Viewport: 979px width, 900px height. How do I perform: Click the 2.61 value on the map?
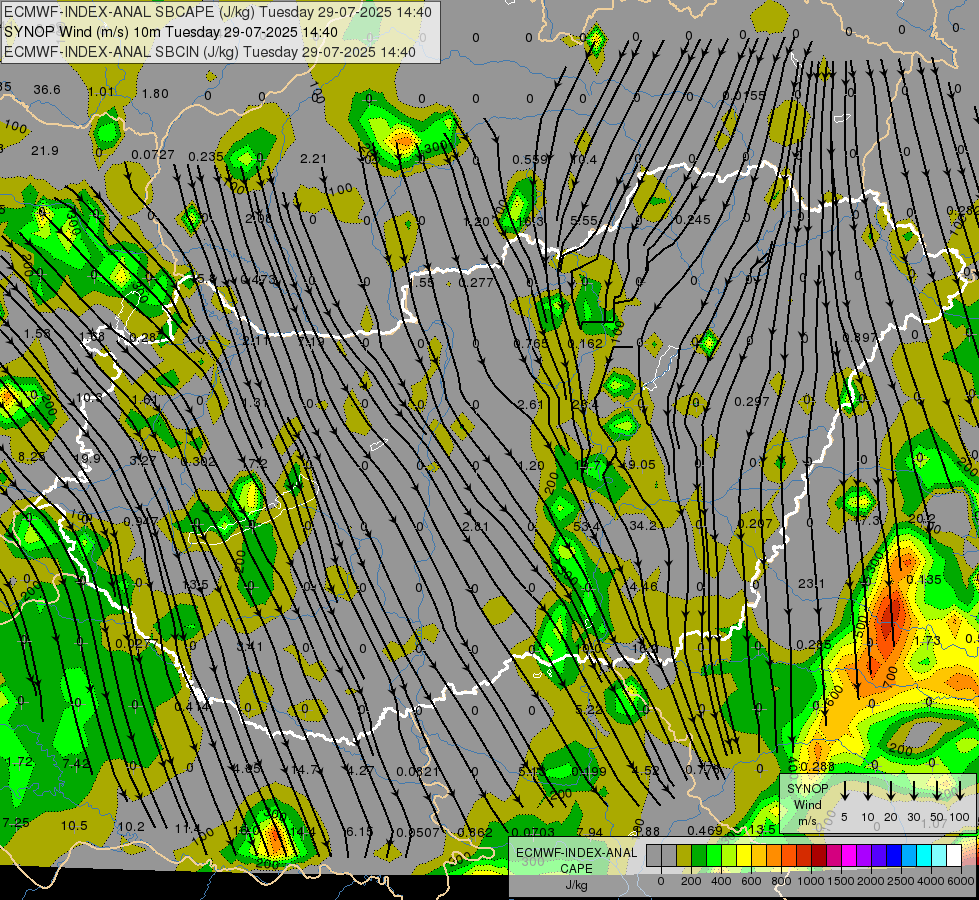point(531,405)
